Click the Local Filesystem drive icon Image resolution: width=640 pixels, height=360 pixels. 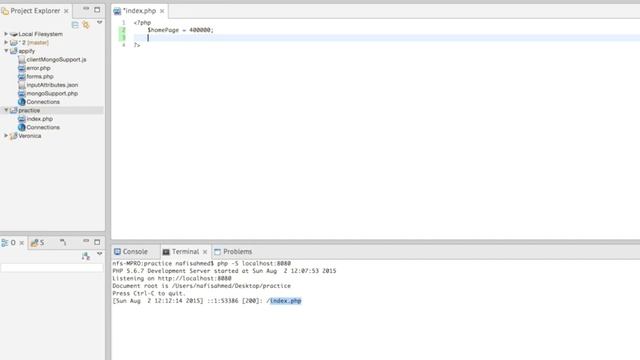pos(13,34)
